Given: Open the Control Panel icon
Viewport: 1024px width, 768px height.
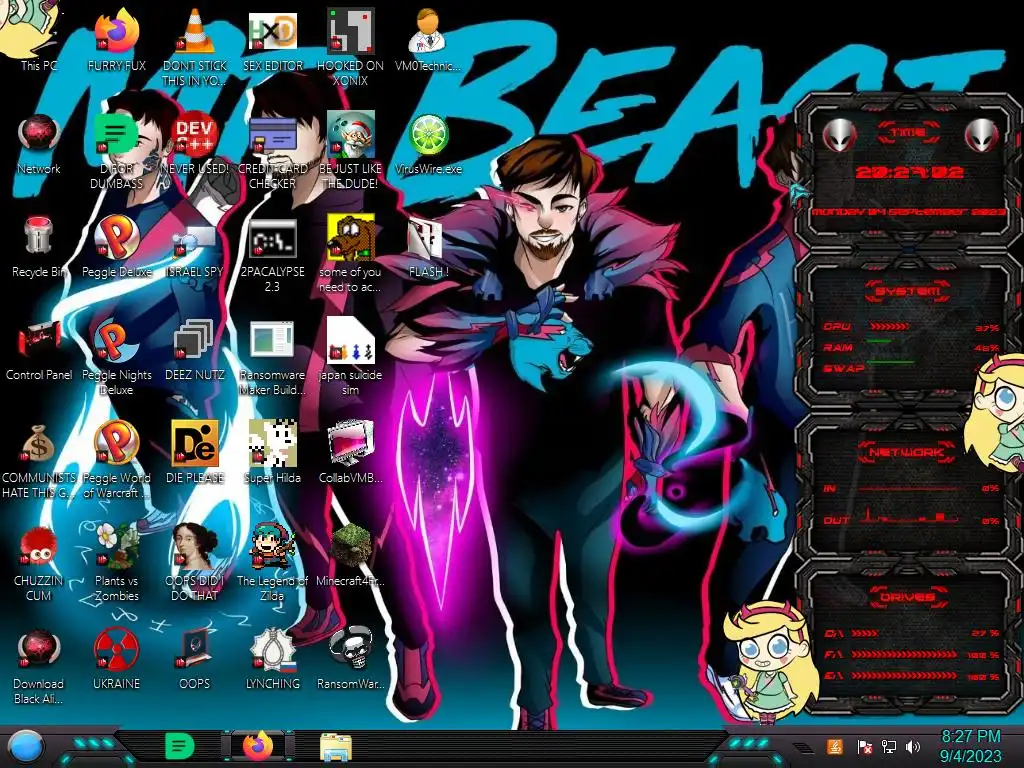Looking at the screenshot, I should pos(39,350).
